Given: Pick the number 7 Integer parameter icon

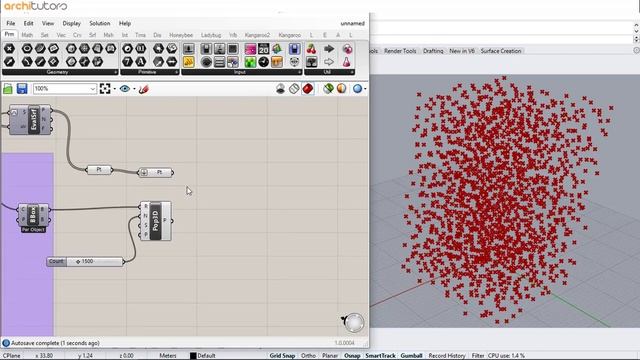Looking at the screenshot, I should pyautogui.click(x=127, y=62).
